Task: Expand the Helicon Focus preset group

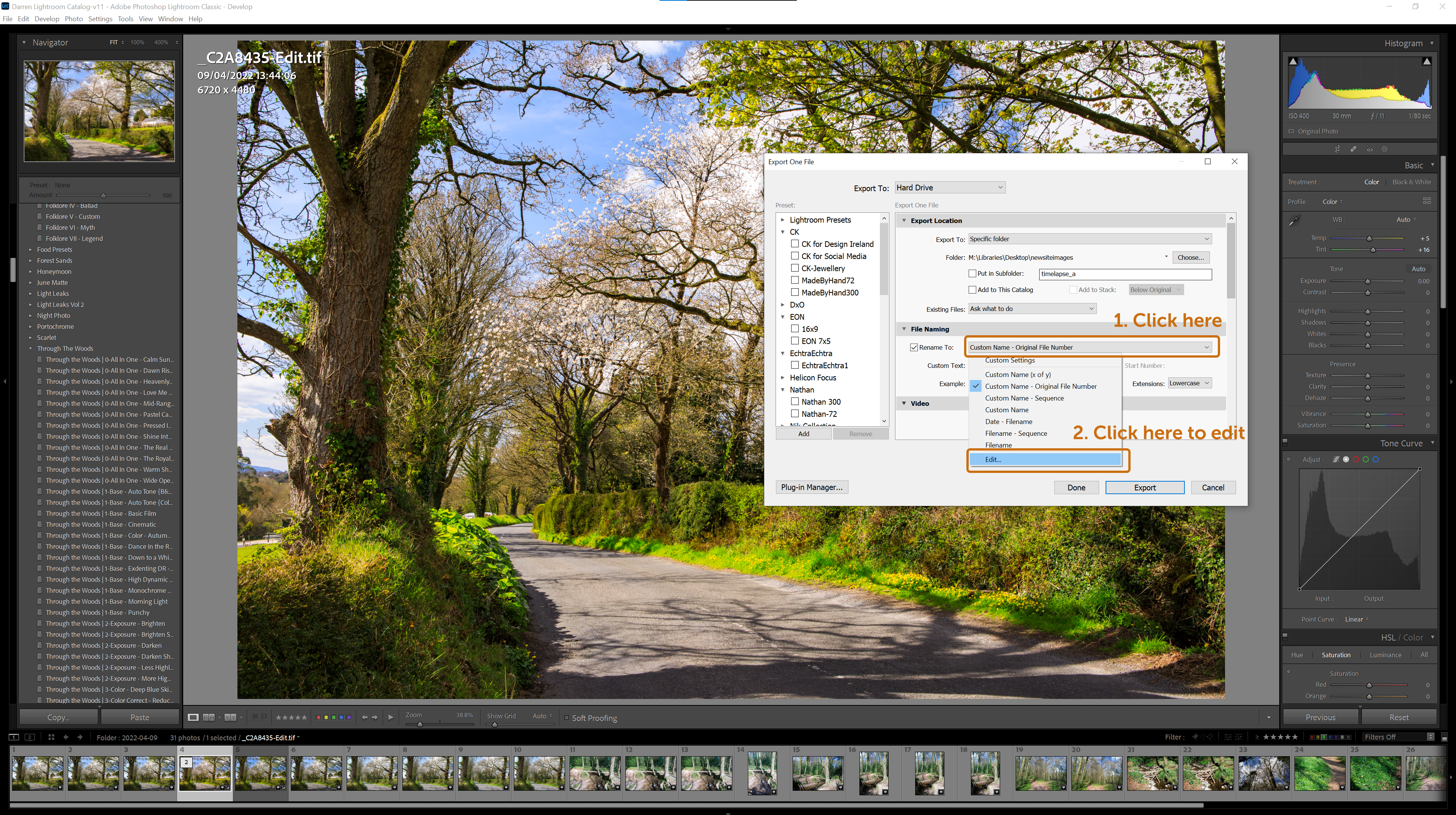Action: point(783,378)
